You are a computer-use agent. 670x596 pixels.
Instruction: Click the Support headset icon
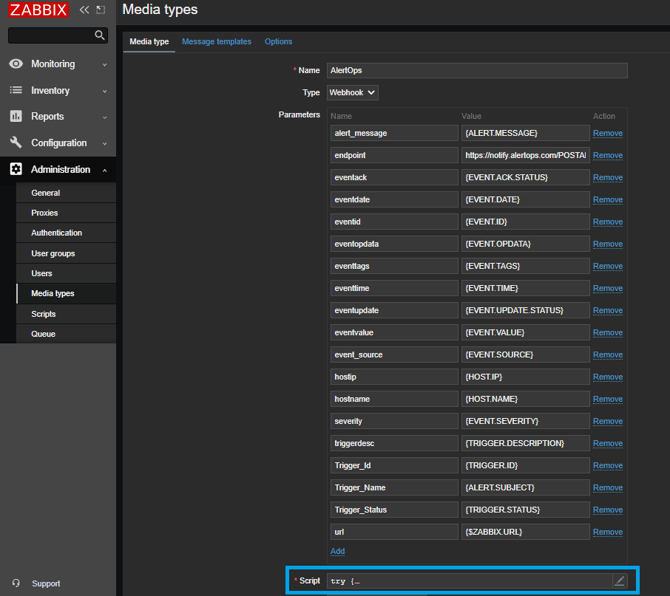point(16,583)
